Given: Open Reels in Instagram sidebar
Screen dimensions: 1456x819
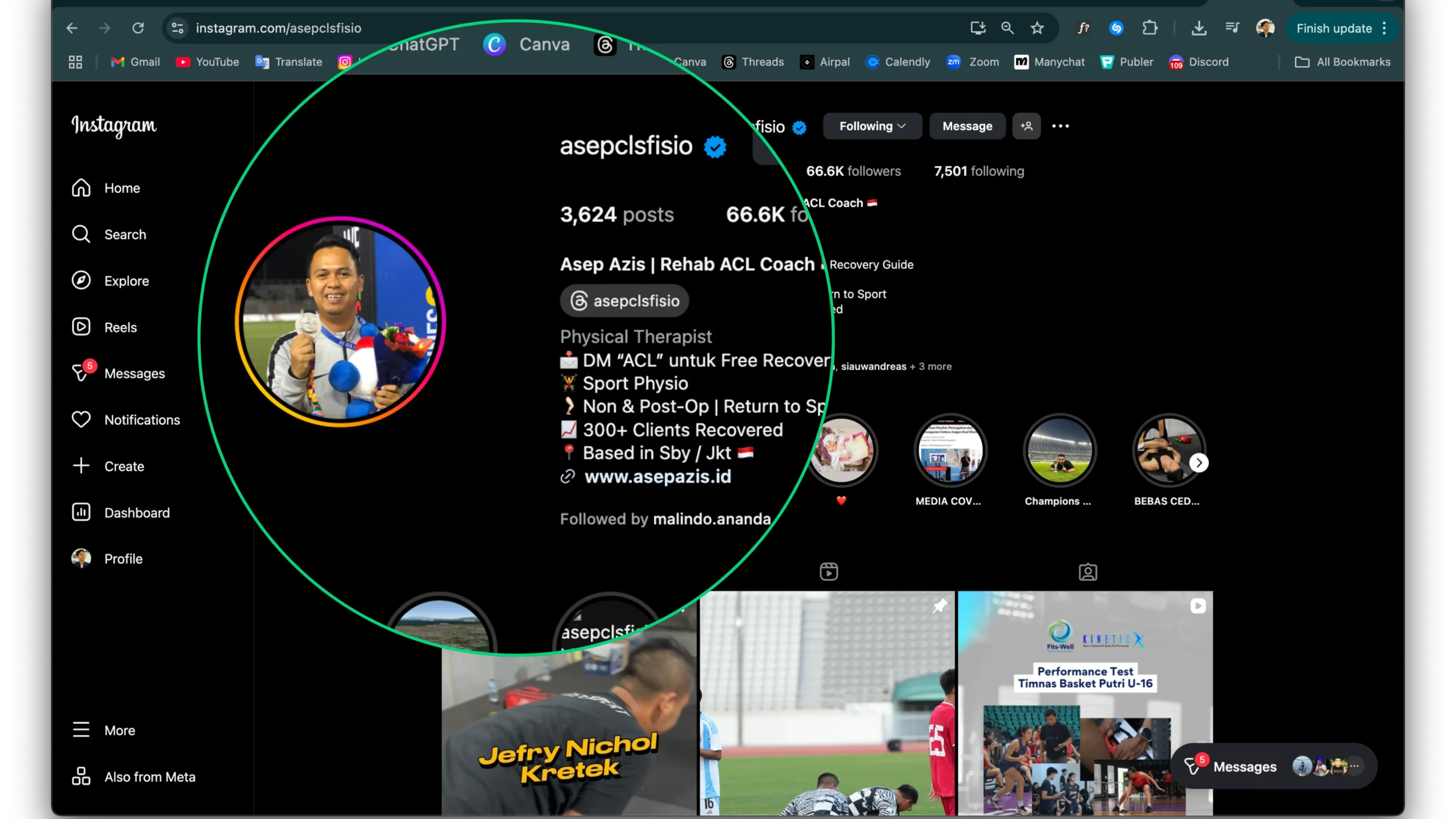Looking at the screenshot, I should coord(104,327).
